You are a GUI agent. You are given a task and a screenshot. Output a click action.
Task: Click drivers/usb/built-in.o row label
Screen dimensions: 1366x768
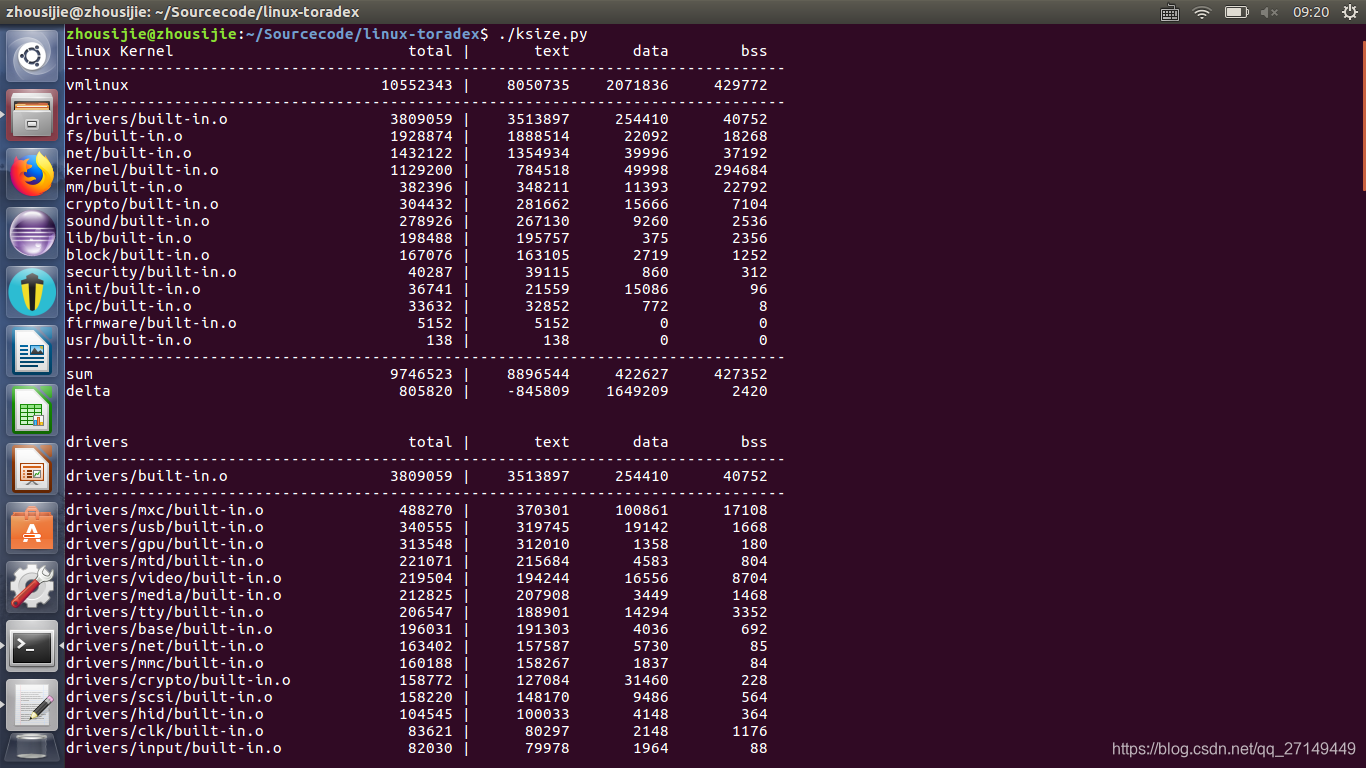[x=165, y=527]
